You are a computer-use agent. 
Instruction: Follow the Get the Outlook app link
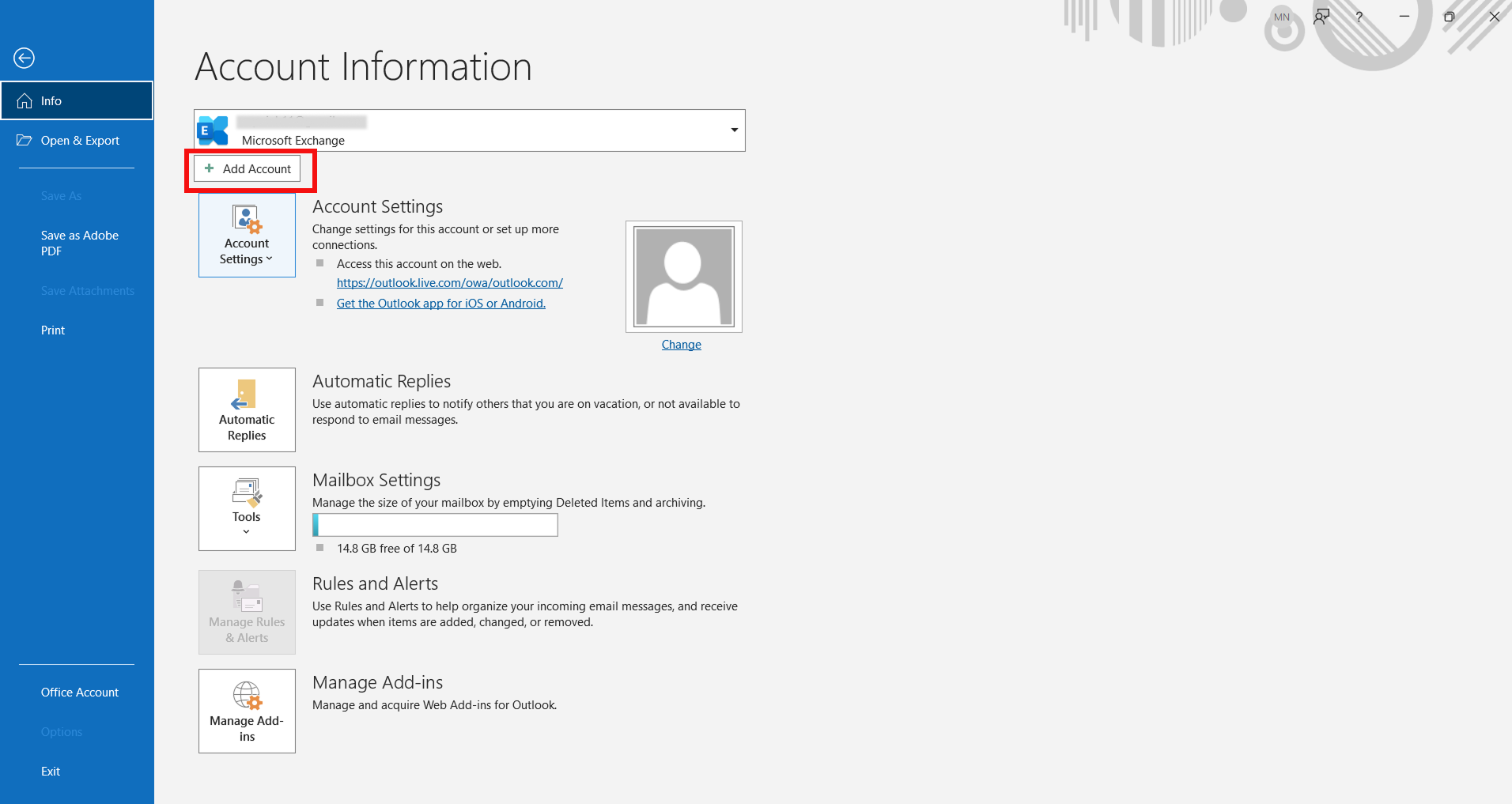[x=441, y=303]
